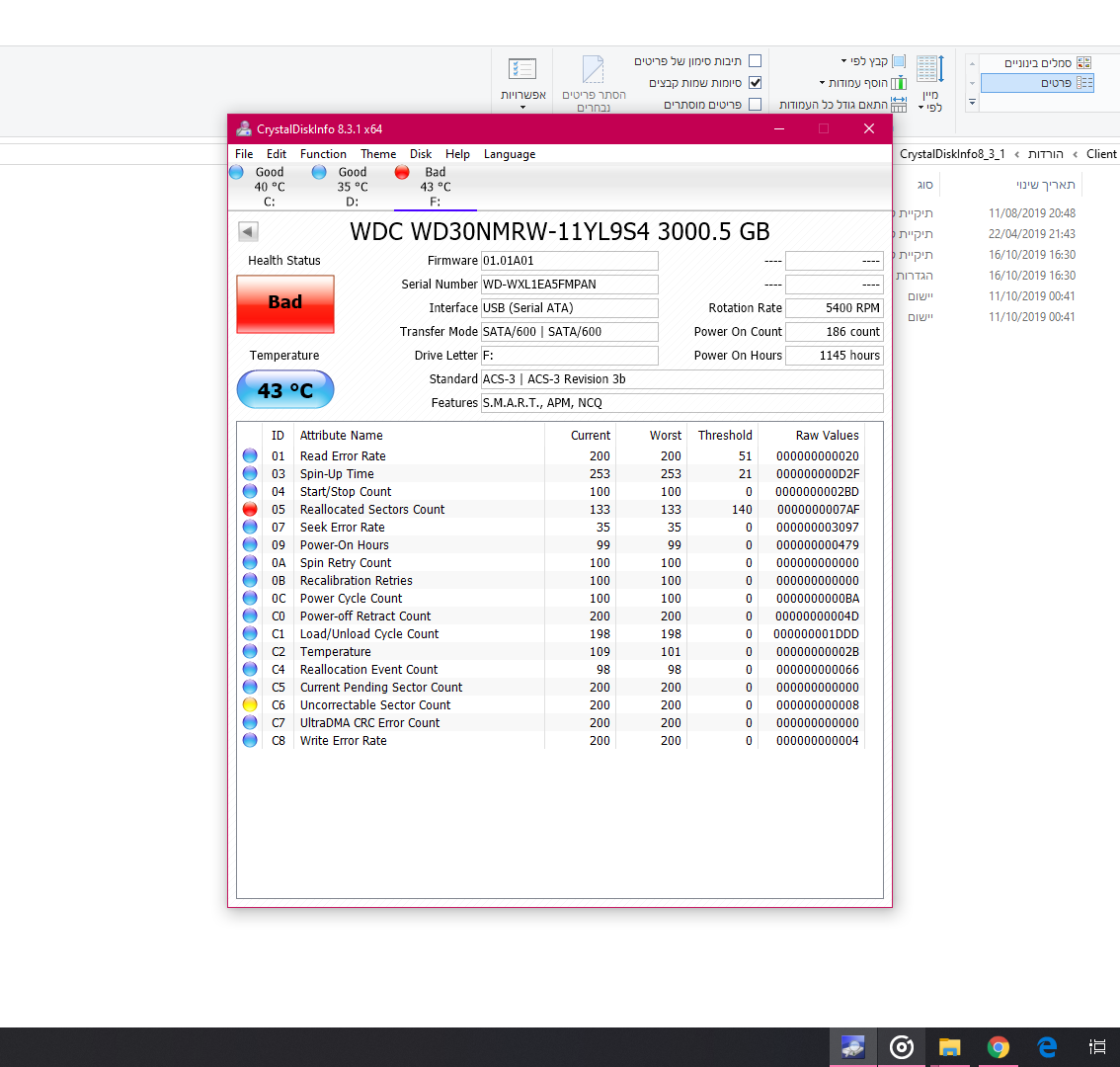1120x1067 pixels.
Task: Click the Transfer Mode field
Action: coord(569,332)
